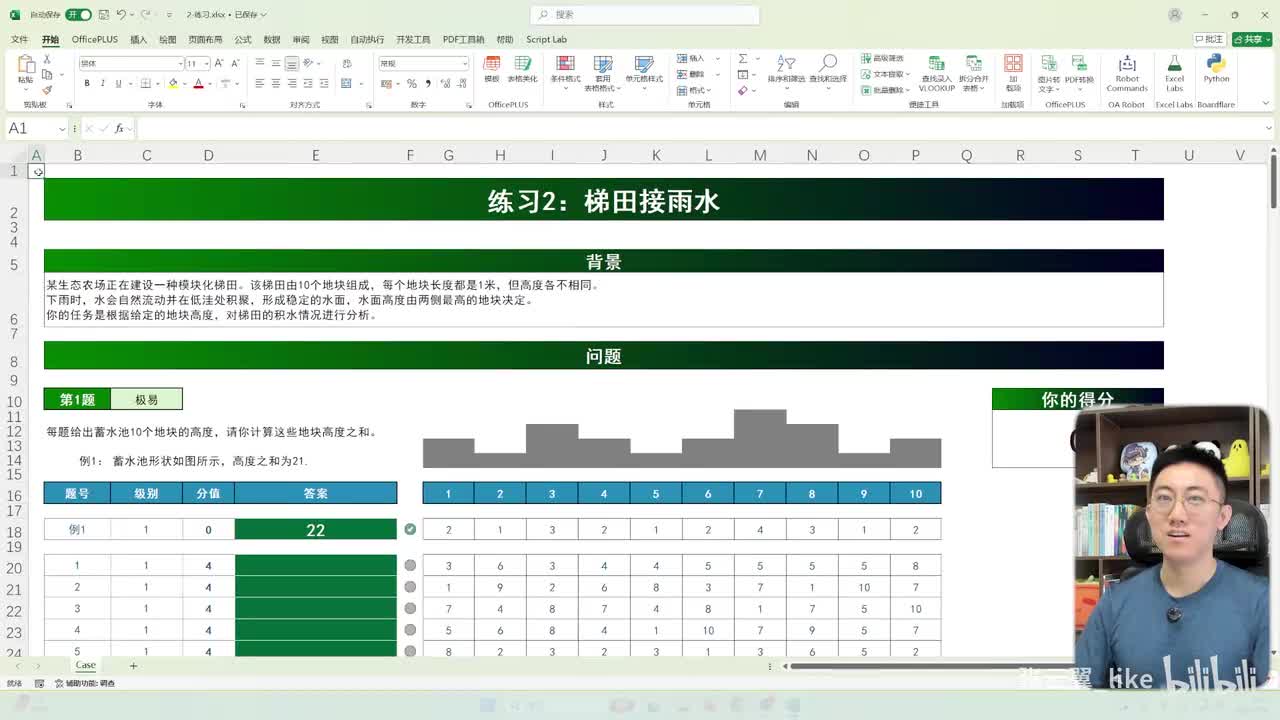Click the percent style icon
Screen dimensions: 1280x720
point(412,83)
